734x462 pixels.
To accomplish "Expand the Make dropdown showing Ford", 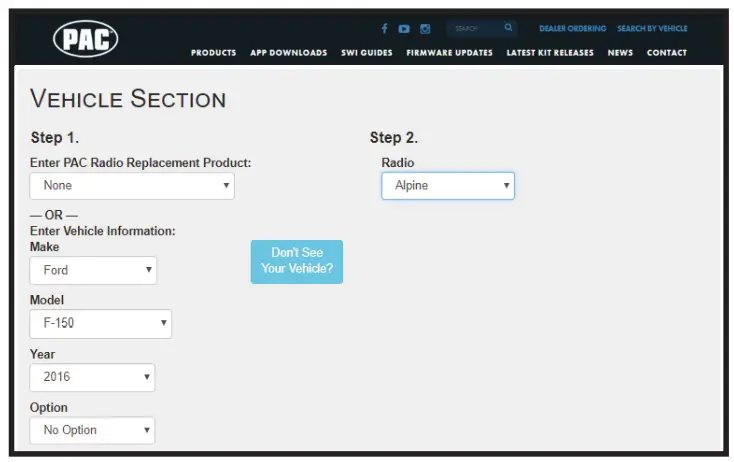I will 93,270.
